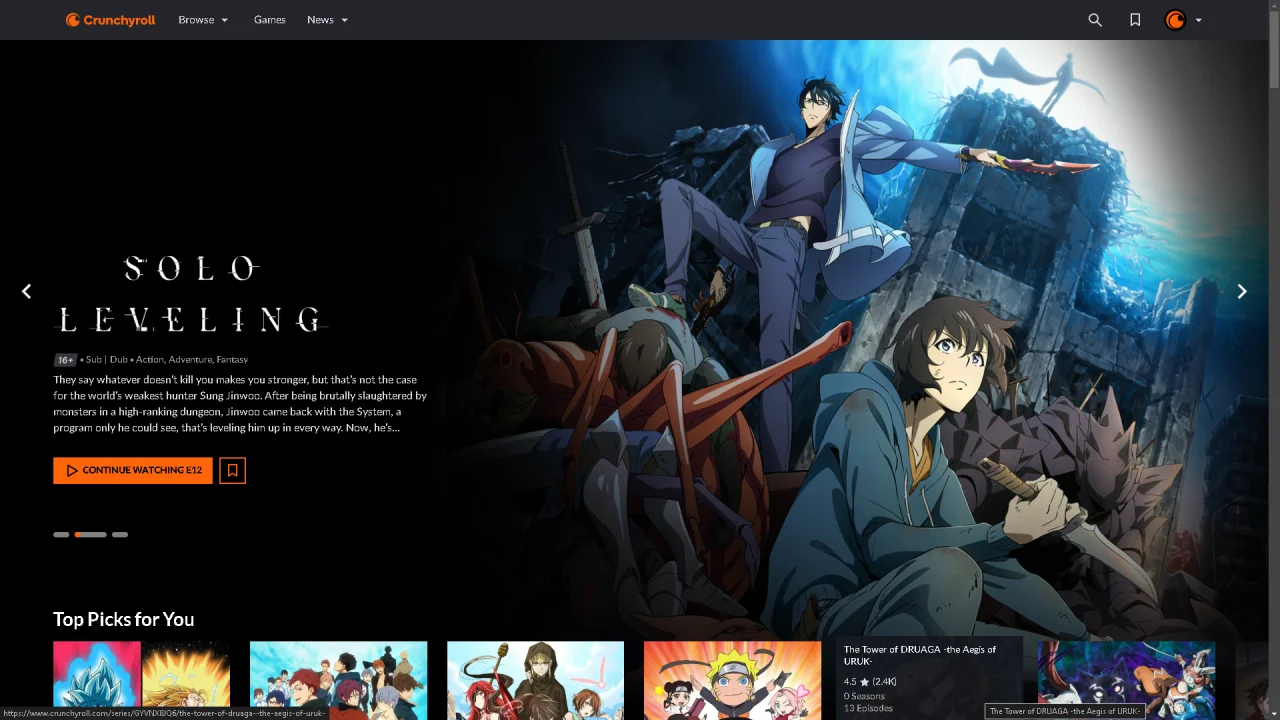
Task: Expand the account menu caret
Action: coord(1198,20)
